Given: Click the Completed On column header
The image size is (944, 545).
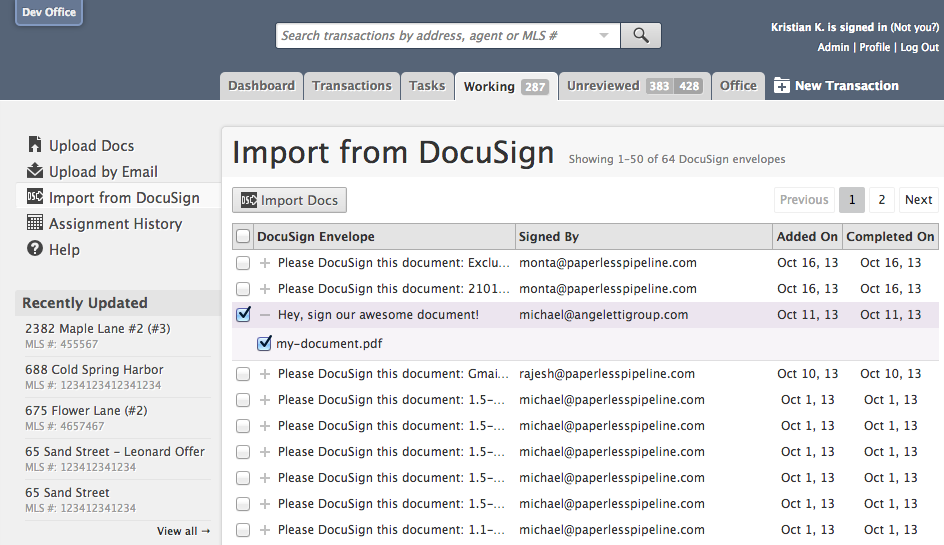Looking at the screenshot, I should tap(890, 237).
